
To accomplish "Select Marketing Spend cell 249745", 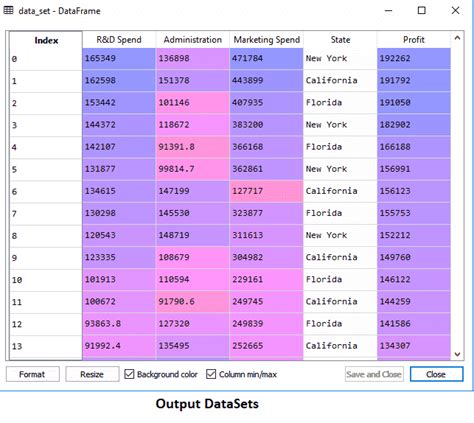I will (x=266, y=302).
